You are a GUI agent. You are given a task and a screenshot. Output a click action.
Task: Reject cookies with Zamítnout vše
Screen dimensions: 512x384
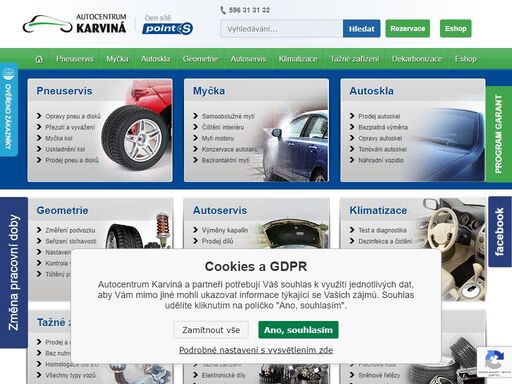[x=211, y=330]
